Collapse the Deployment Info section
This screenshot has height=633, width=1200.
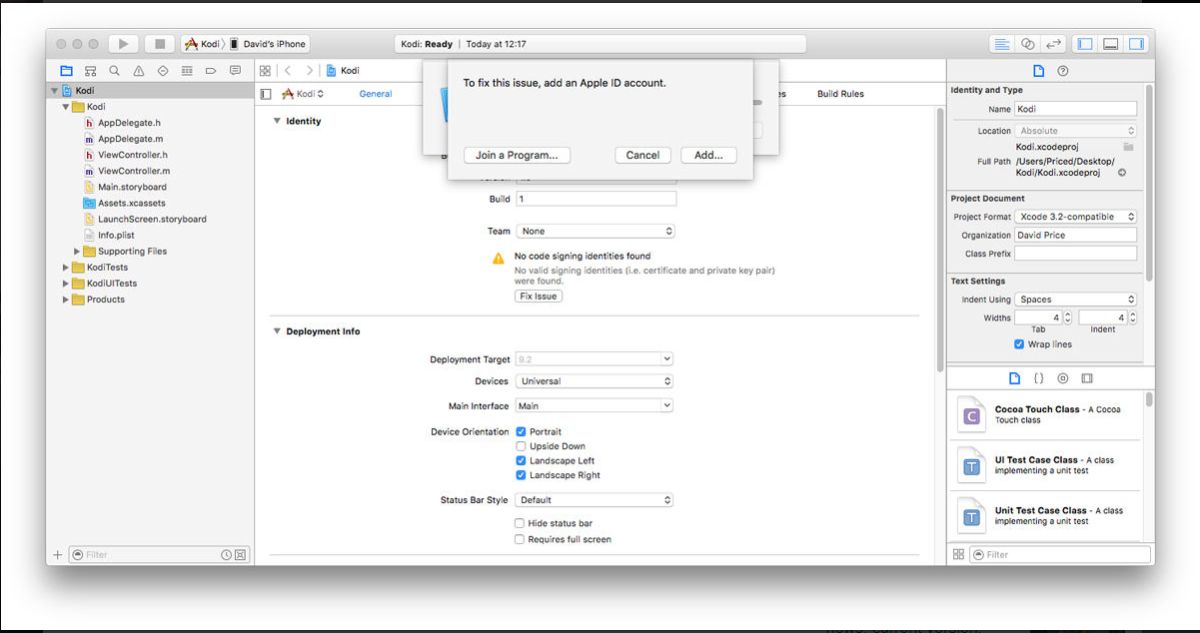pyautogui.click(x=277, y=331)
